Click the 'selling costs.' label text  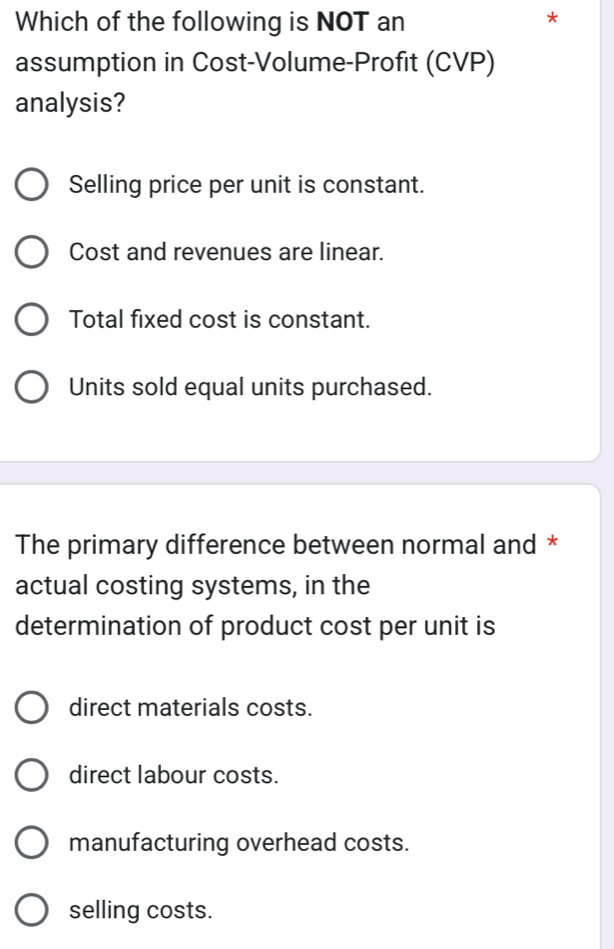click(141, 910)
